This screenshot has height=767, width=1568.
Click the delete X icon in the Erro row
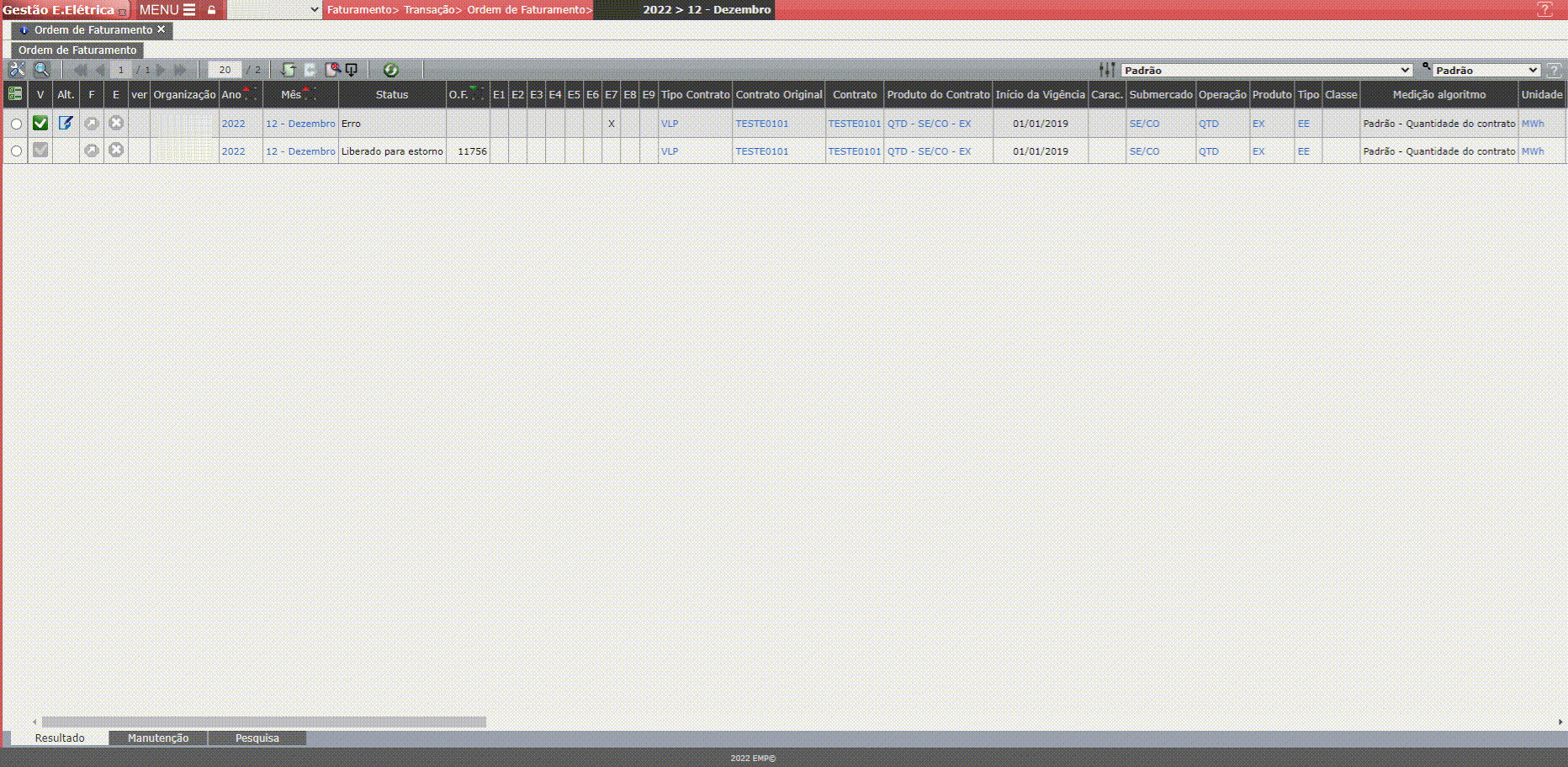point(116,124)
